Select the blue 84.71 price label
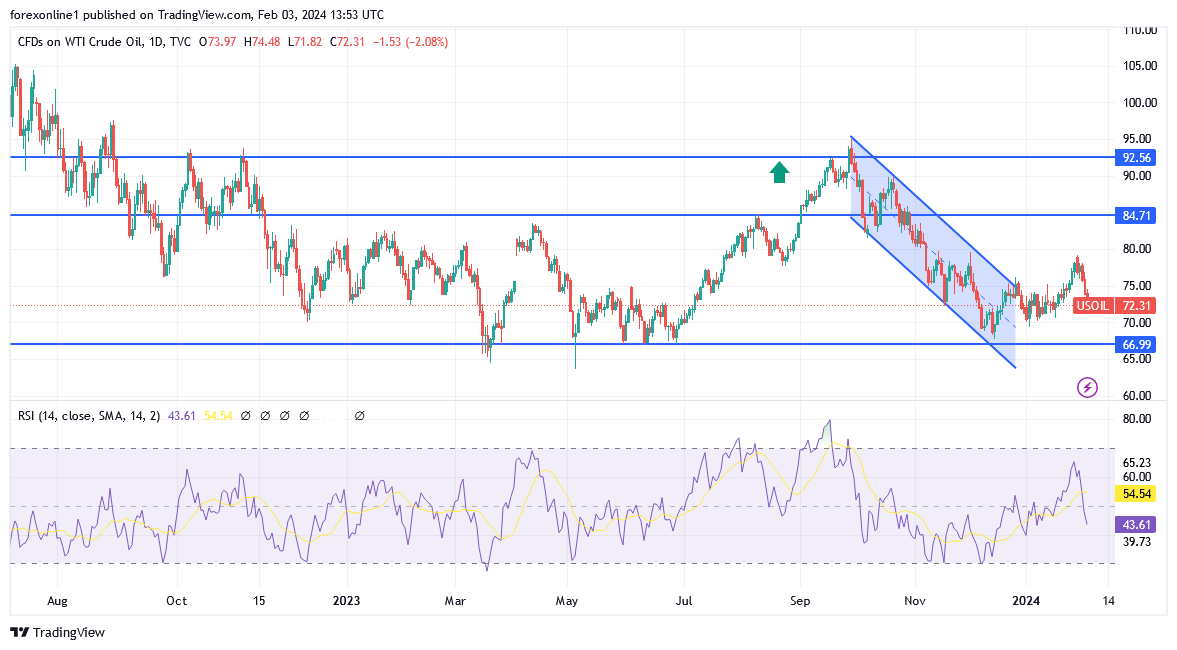 (x=1136, y=215)
